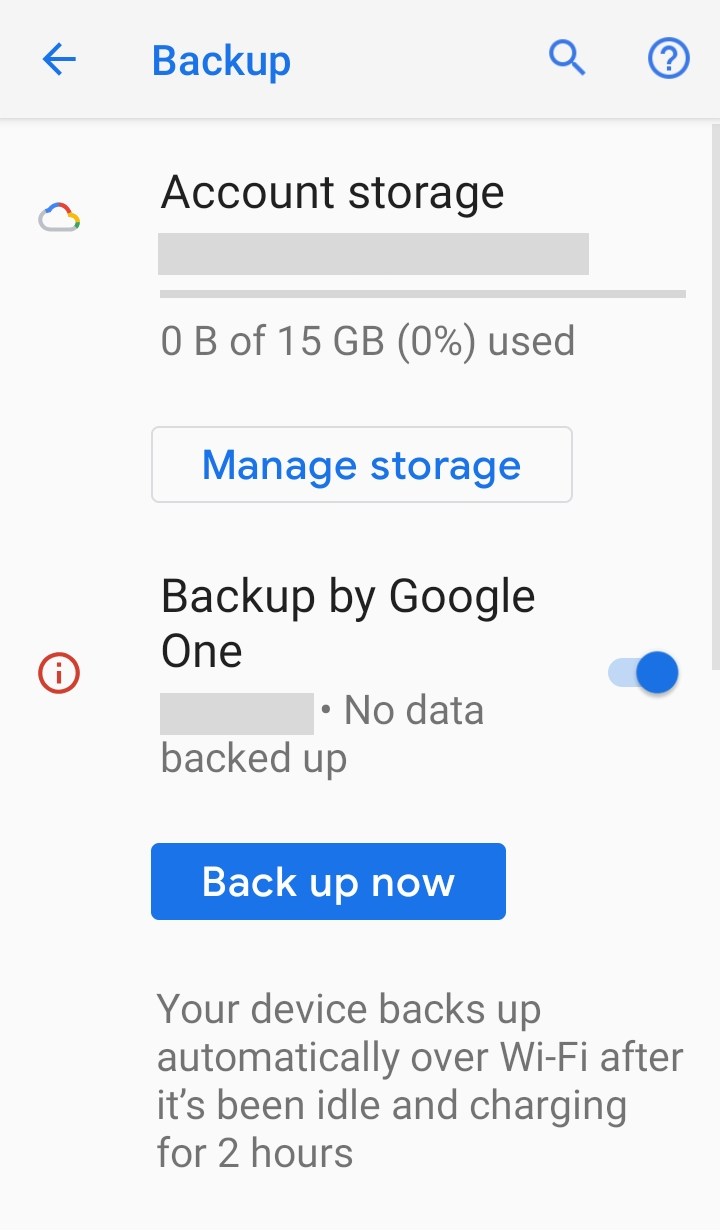The width and height of the screenshot is (720, 1230).
Task: Click the automatic backup description paragraph
Action: point(420,1080)
